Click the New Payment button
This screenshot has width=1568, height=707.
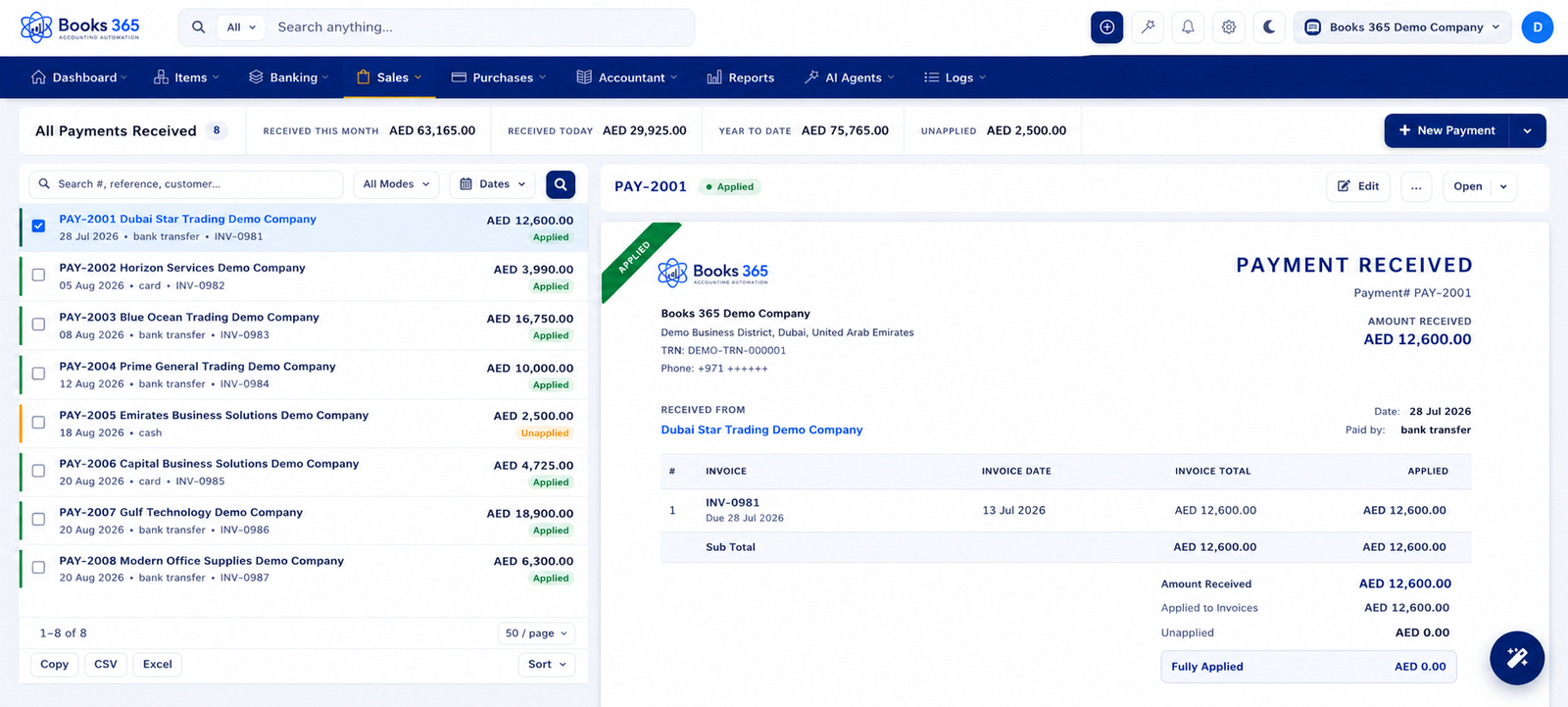tap(1446, 130)
